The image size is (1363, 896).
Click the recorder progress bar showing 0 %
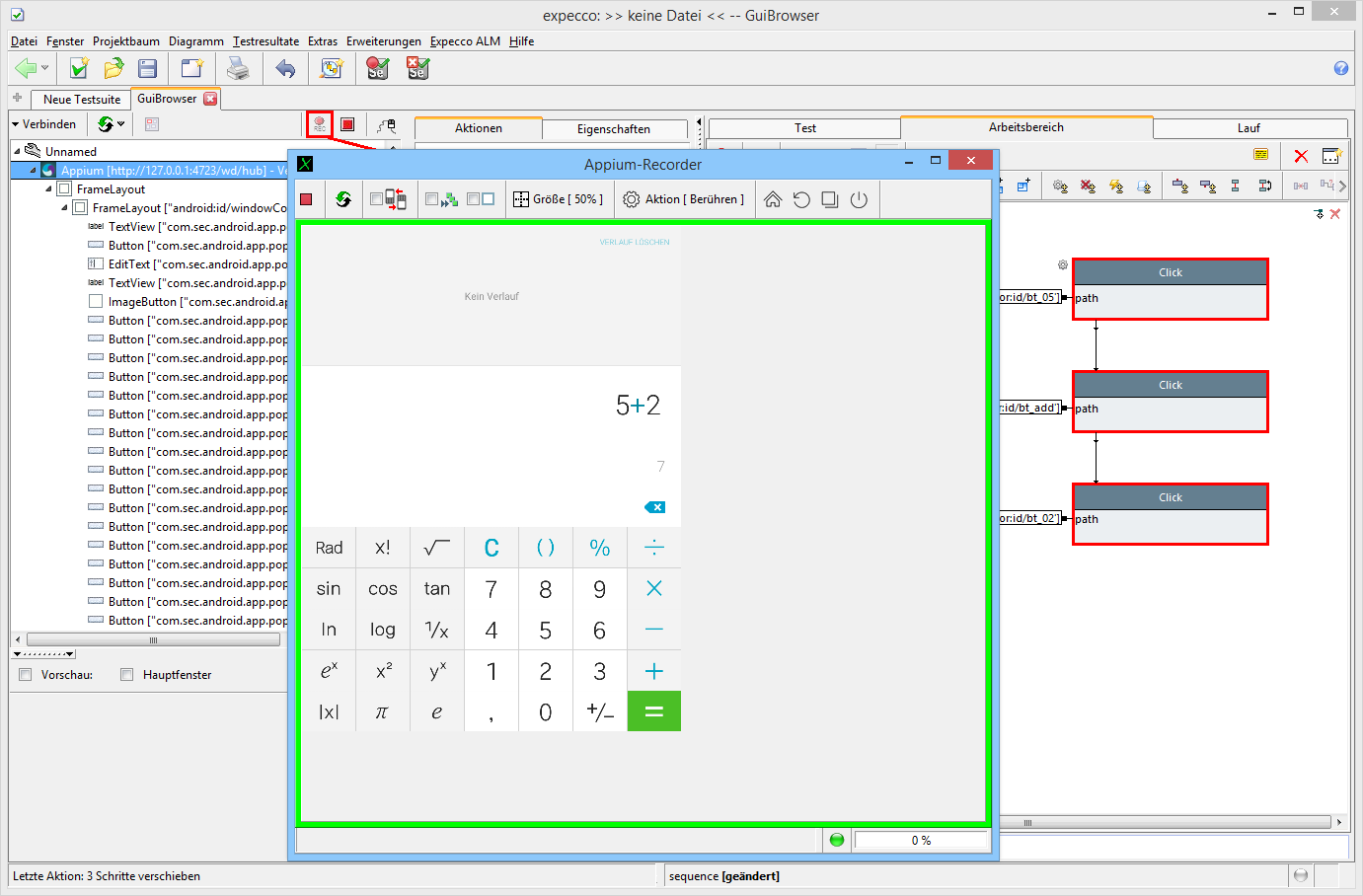pyautogui.click(x=920, y=841)
